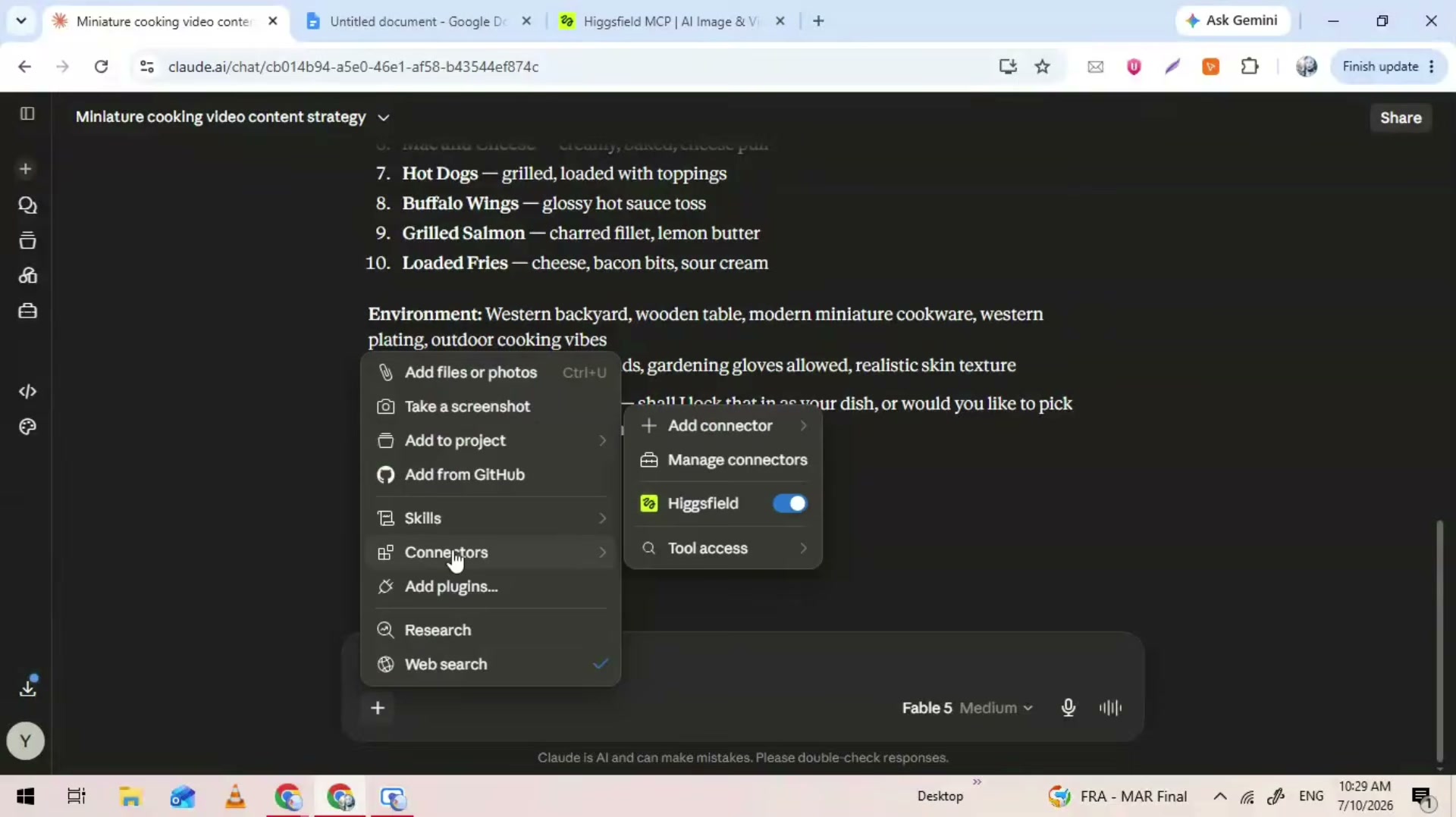The width and height of the screenshot is (1456, 817).
Task: Click the download app icon in sidebar
Action: (28, 686)
